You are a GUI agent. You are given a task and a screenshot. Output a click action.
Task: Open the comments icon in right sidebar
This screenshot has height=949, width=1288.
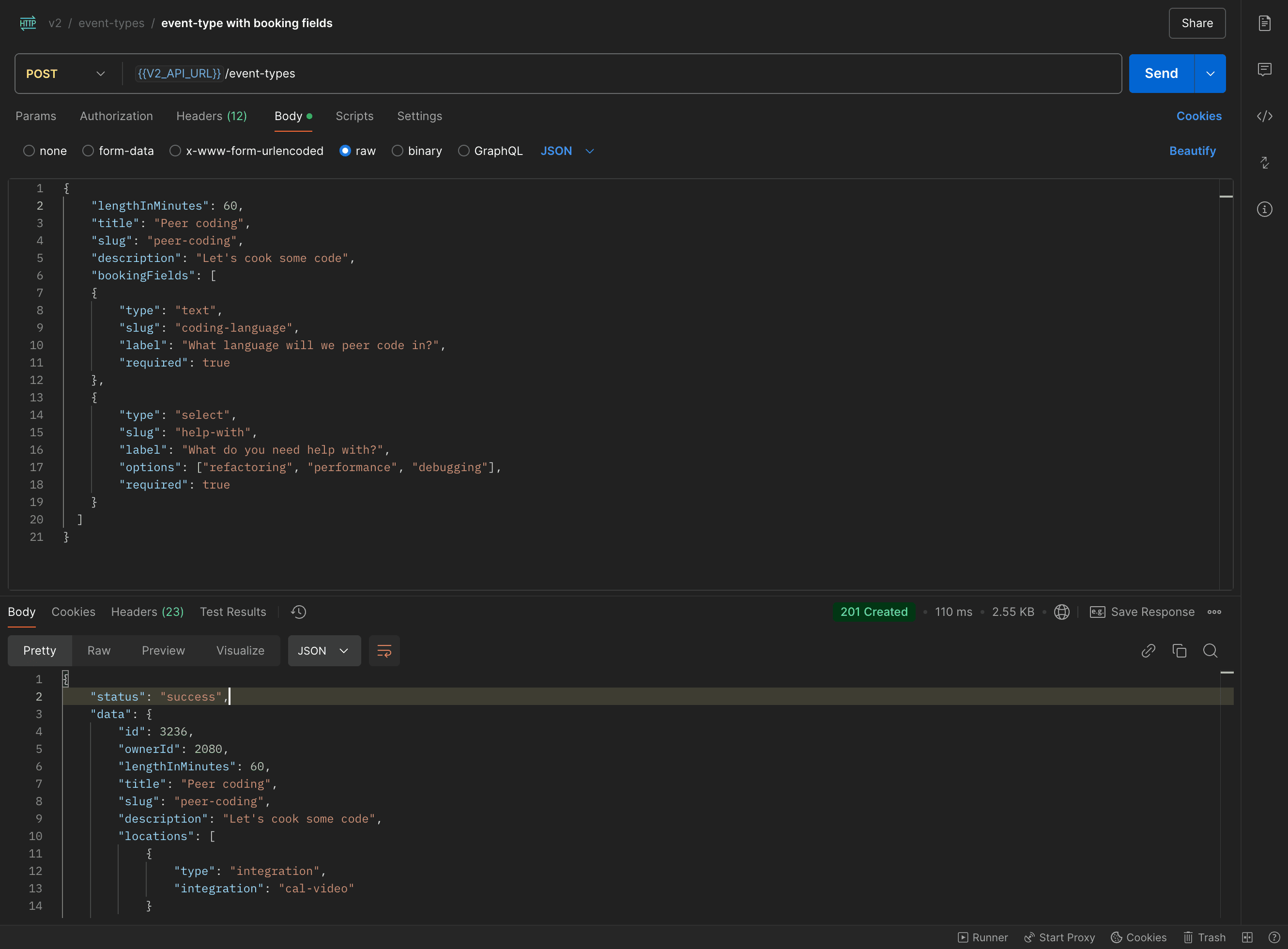(1264, 70)
